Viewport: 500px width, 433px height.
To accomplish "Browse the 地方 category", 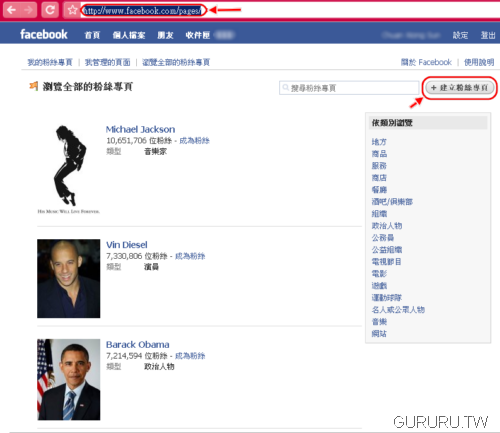I will [379, 142].
